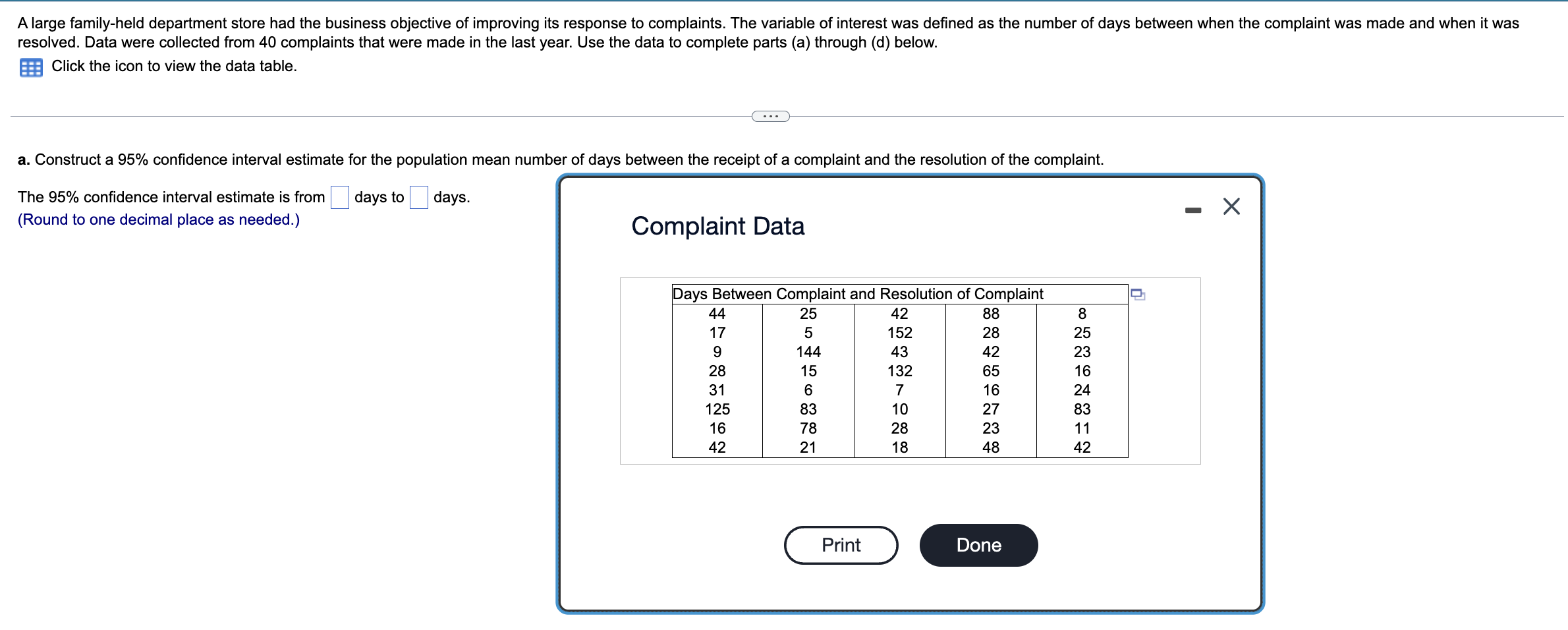Select the Complaint Data title text
This screenshot has width=1568, height=630.
point(717,226)
